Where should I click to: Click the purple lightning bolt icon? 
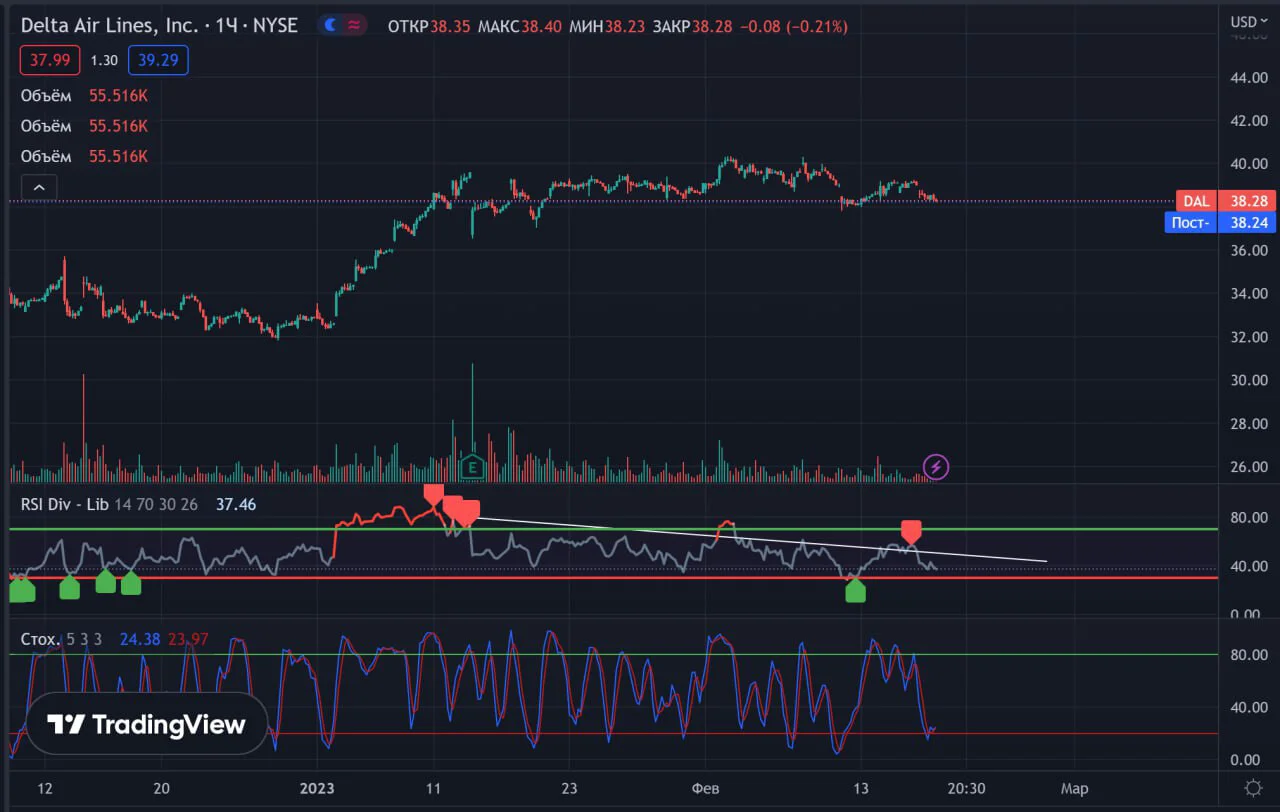[936, 466]
